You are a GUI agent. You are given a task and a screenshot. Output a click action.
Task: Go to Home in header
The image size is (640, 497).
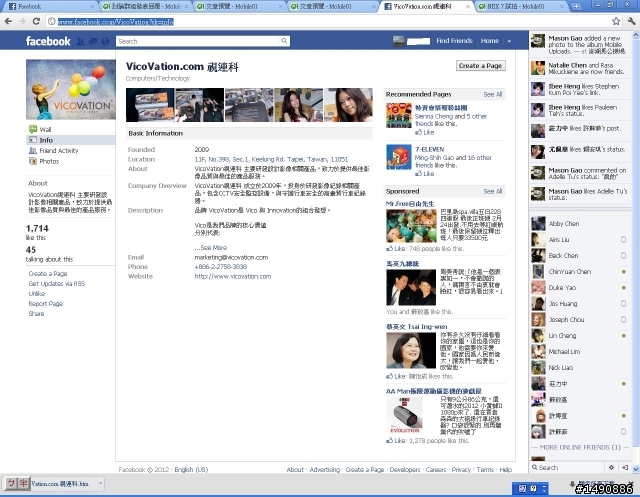coord(489,41)
